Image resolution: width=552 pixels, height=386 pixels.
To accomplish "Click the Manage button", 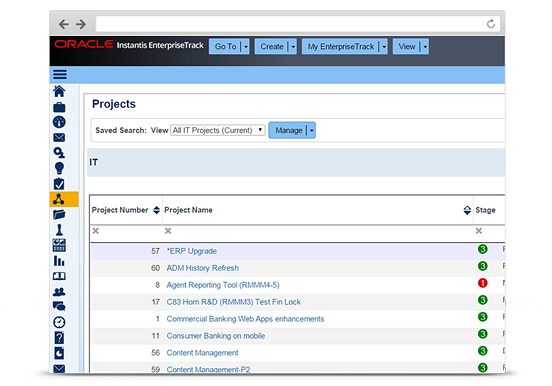I will pyautogui.click(x=289, y=130).
